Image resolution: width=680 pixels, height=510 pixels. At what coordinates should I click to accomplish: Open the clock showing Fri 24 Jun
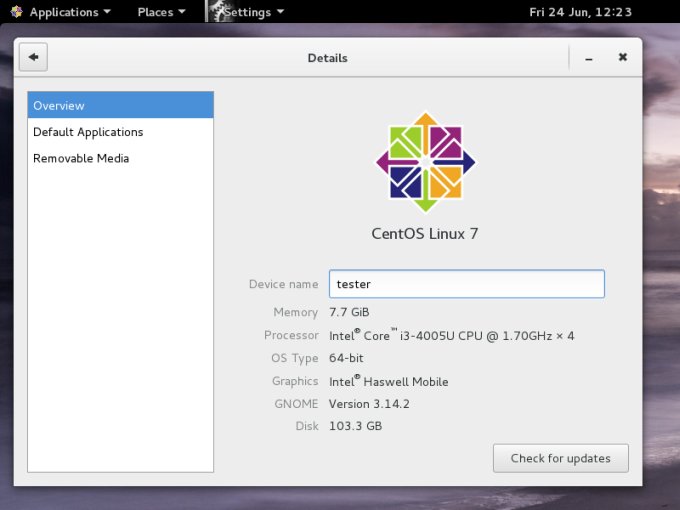tap(581, 12)
